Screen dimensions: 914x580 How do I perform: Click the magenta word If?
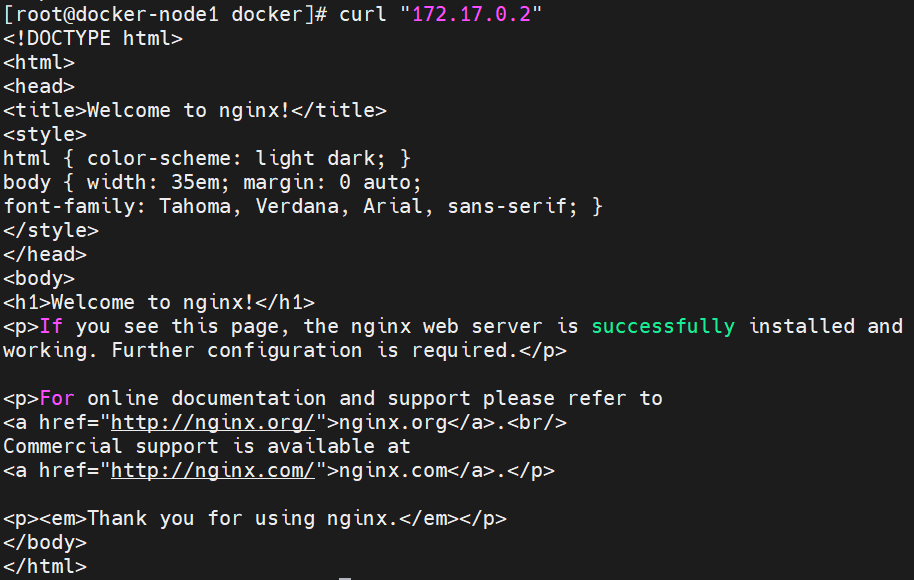click(x=51, y=326)
